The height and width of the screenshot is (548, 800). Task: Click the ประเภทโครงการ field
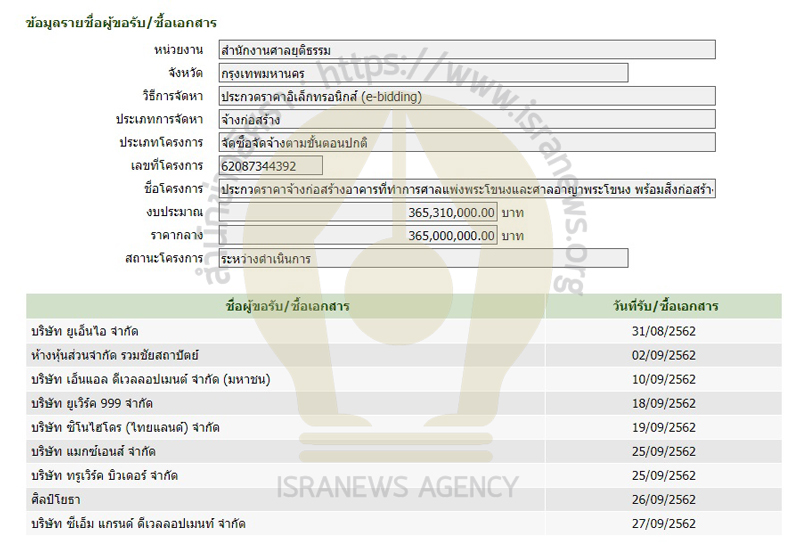pos(467,142)
